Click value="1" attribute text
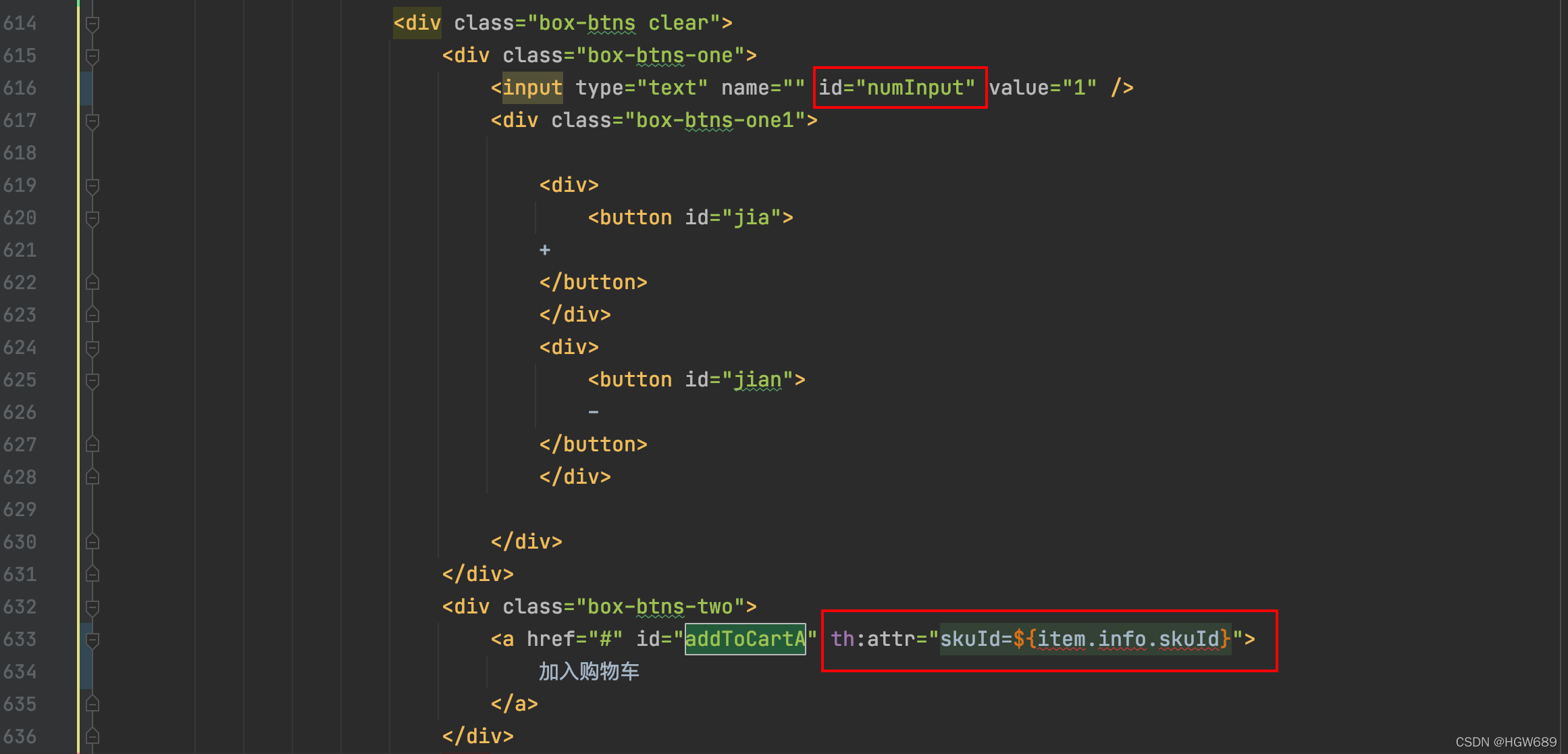1568x754 pixels. point(1043,88)
